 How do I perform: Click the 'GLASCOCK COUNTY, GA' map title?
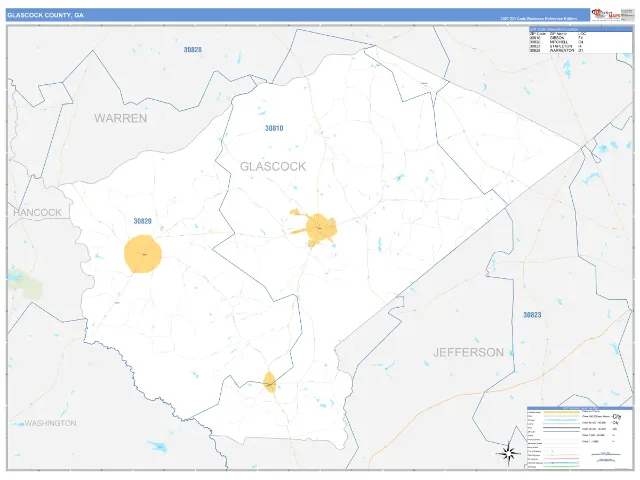45,16
